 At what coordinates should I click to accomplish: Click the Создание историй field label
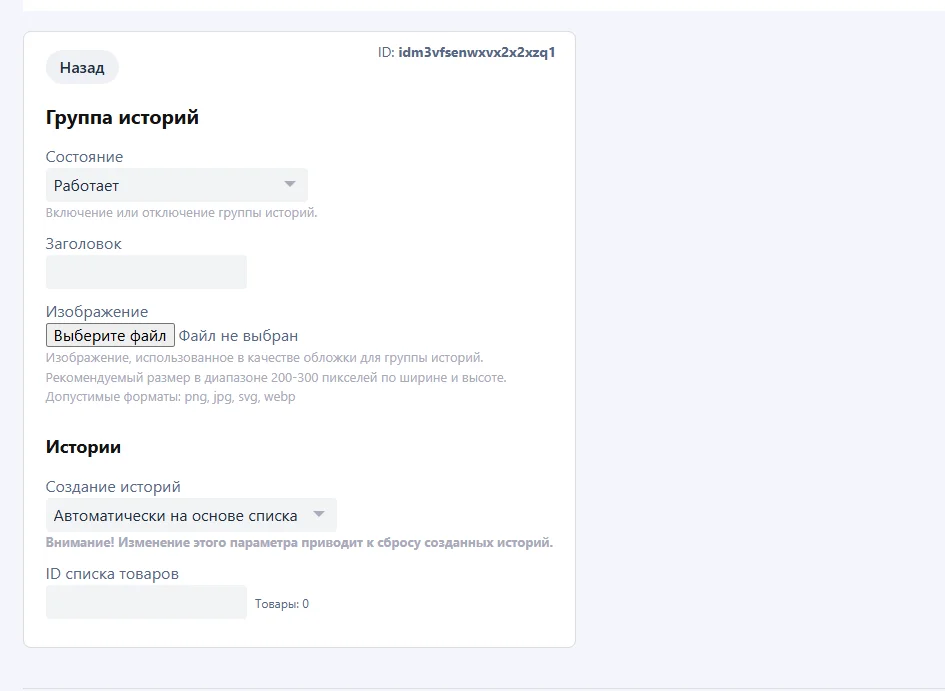[x=113, y=487]
